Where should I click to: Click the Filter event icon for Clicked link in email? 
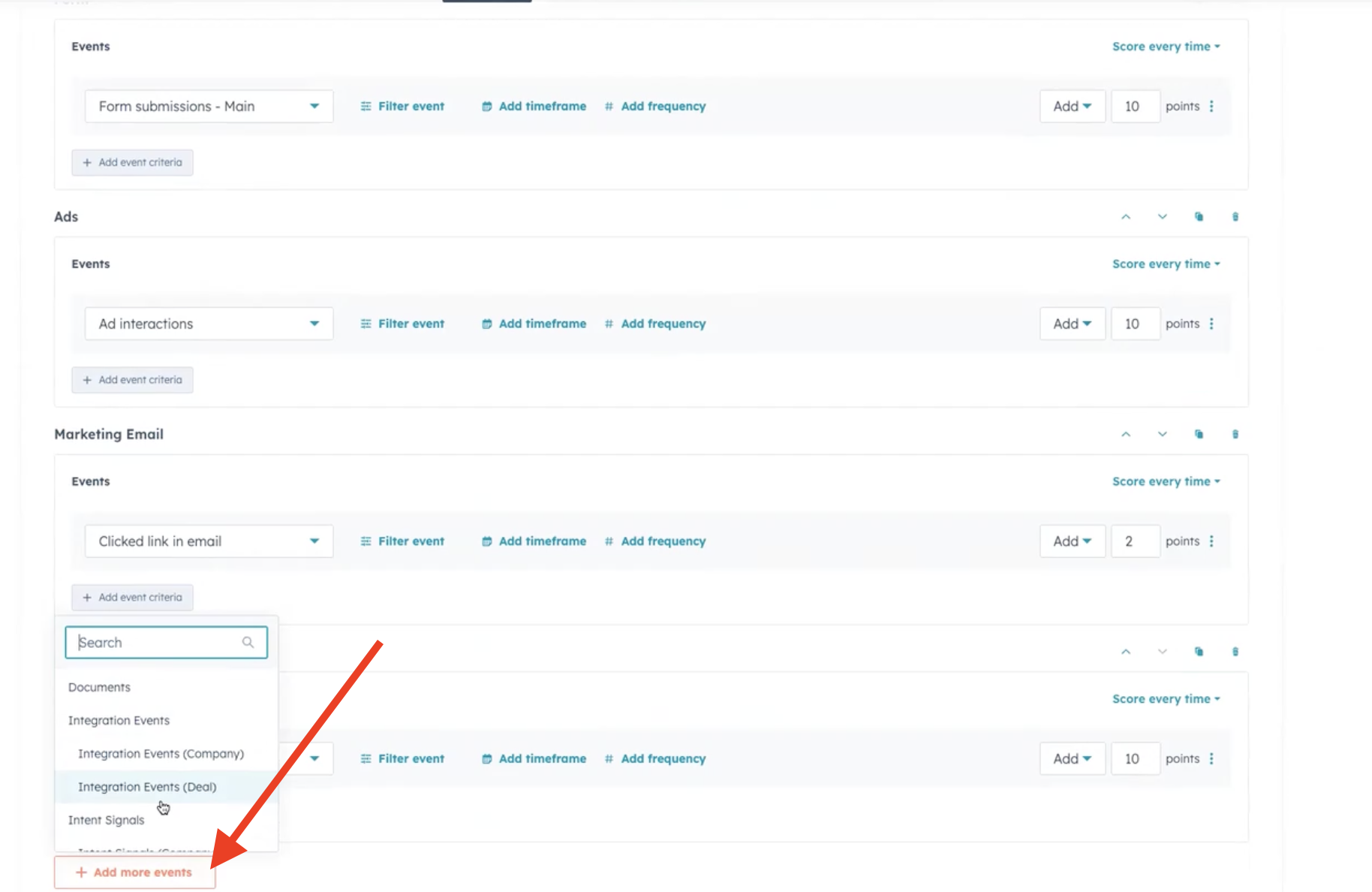tap(366, 541)
